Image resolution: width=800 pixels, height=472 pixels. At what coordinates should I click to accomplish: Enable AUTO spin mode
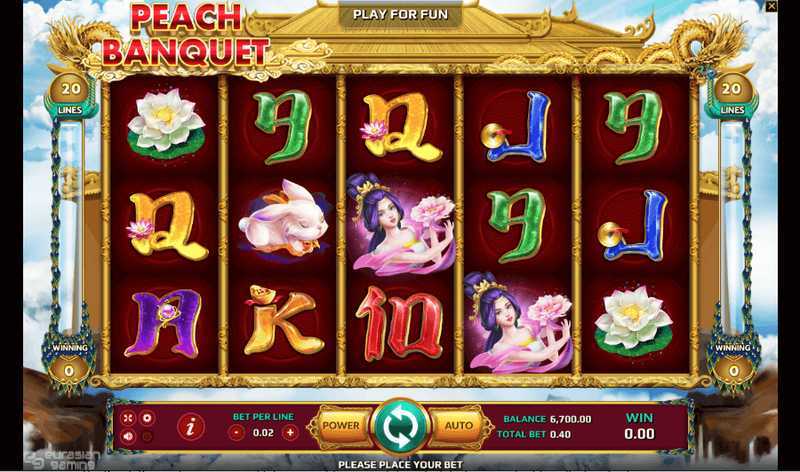click(x=459, y=426)
